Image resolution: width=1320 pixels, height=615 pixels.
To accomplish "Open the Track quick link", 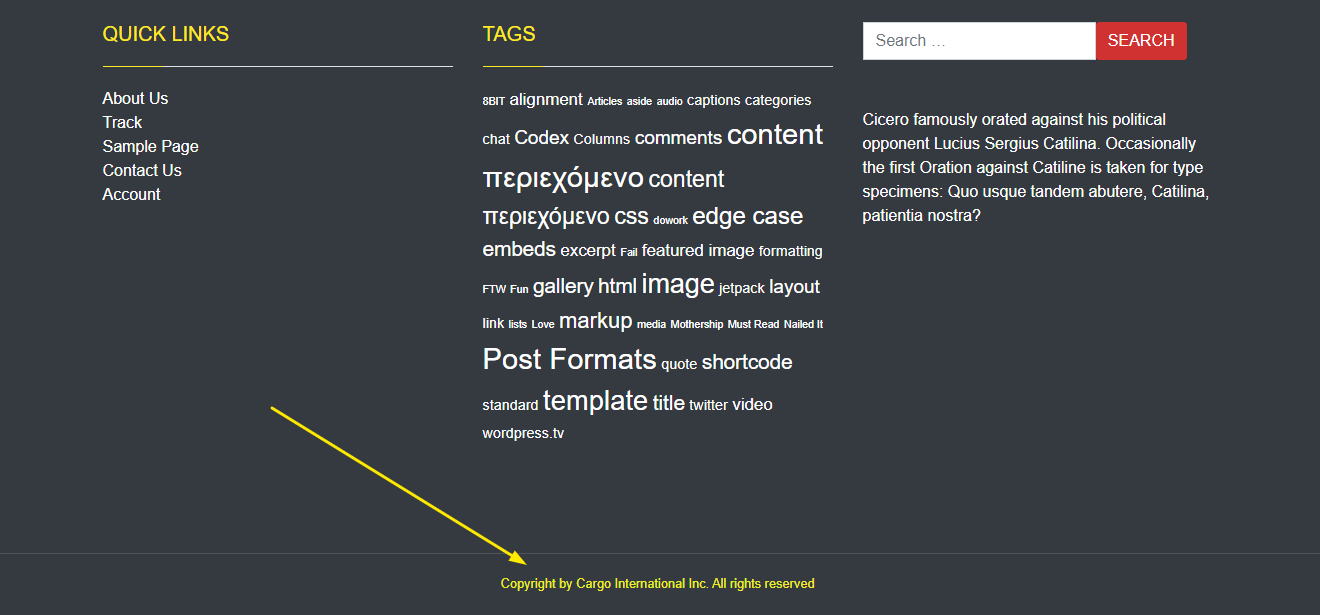I will click(x=122, y=122).
